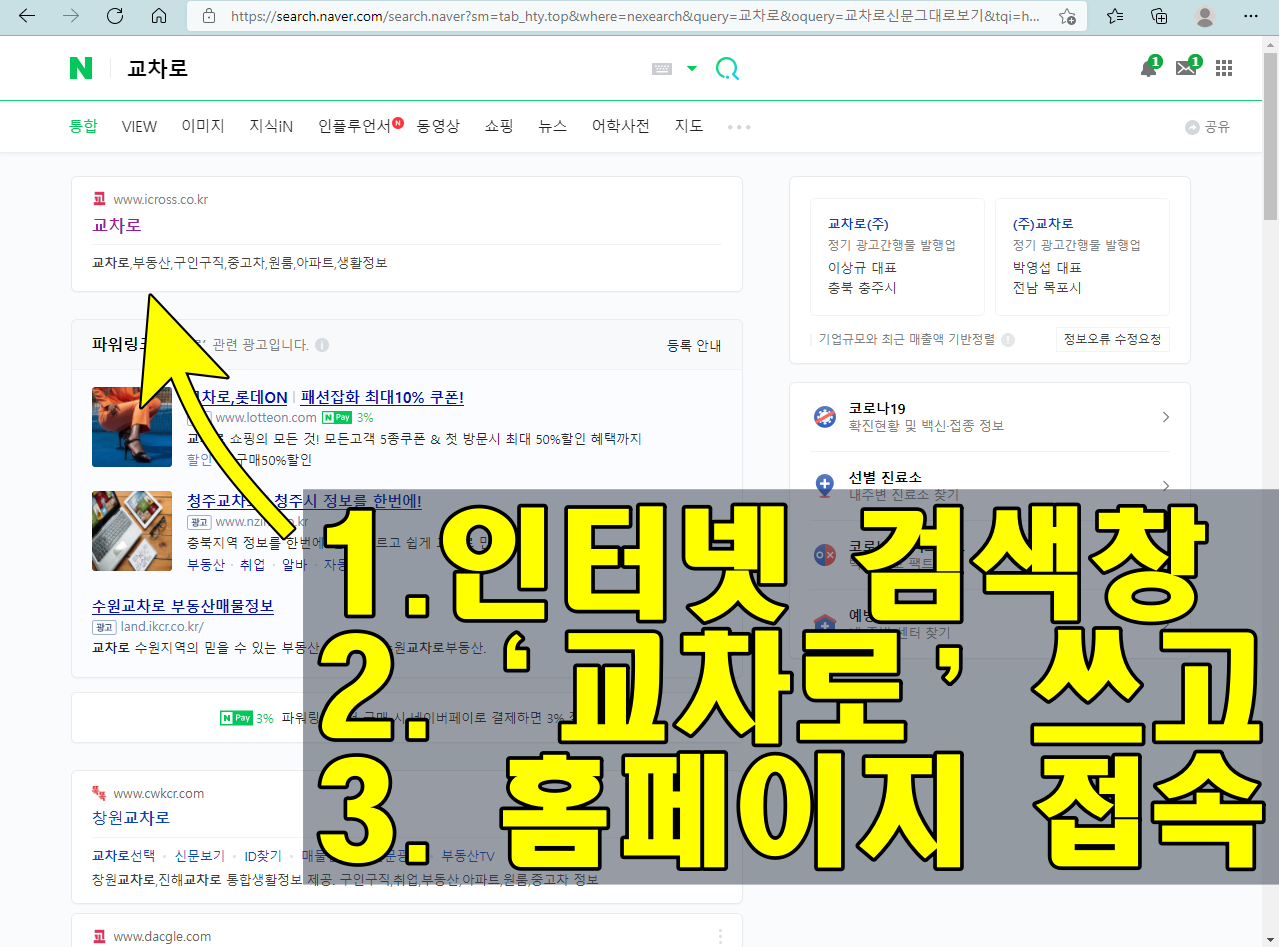Switch to the 동영상 tab
Screen dimensions: 1279x947
pos(438,126)
